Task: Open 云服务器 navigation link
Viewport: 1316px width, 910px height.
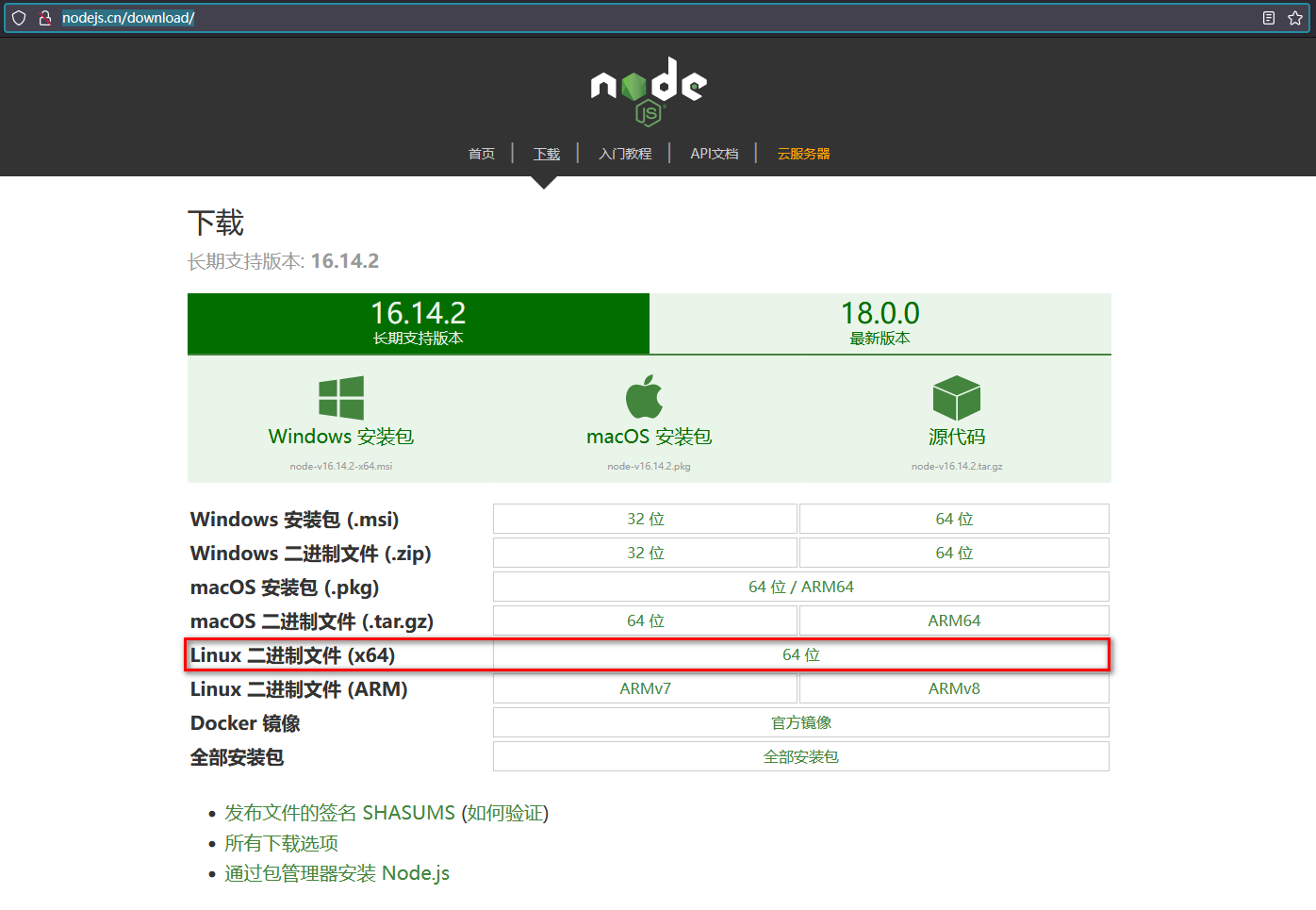Action: tap(804, 154)
